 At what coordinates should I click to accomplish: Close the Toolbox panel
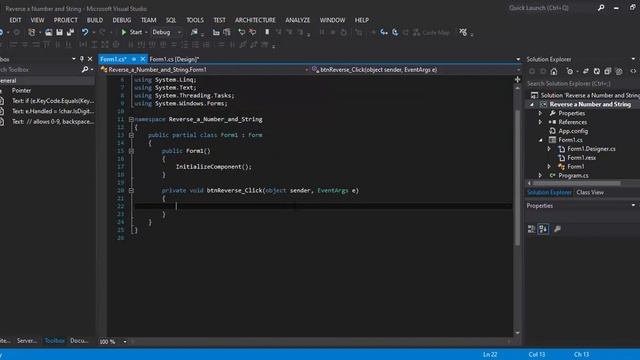click(x=90, y=59)
